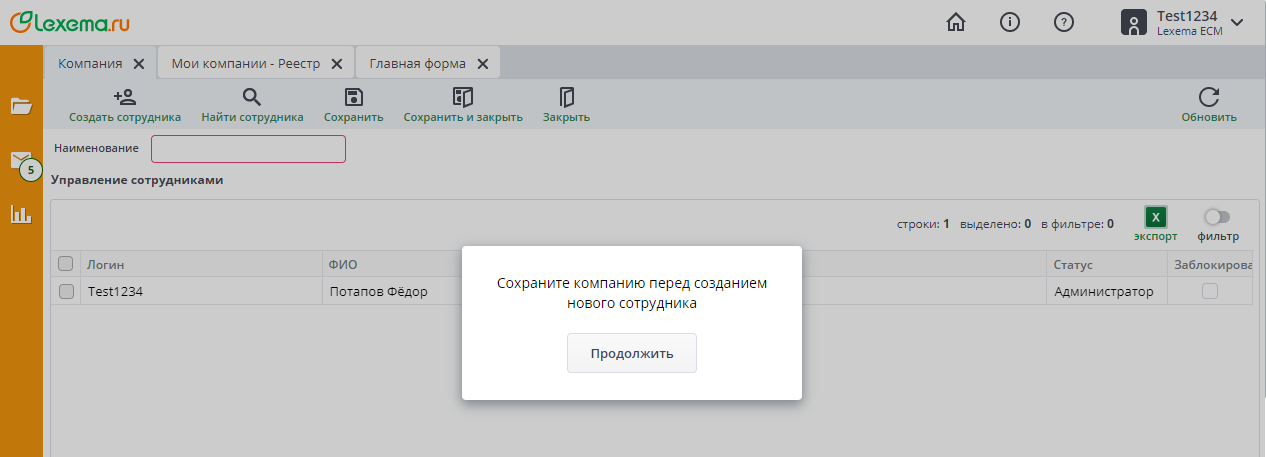
Task: Expand the Test1234 user account dropdown
Action: [x=1236, y=22]
